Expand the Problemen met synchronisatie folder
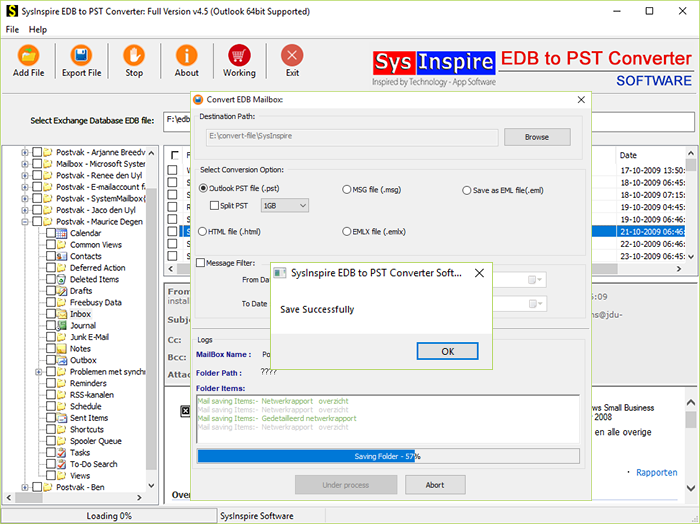The width and height of the screenshot is (700, 524). tap(37, 372)
